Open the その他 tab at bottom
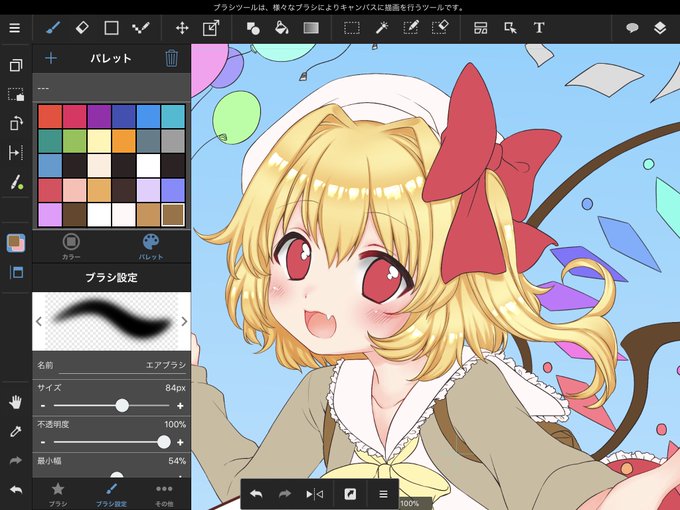680x510 pixels. tap(164, 494)
